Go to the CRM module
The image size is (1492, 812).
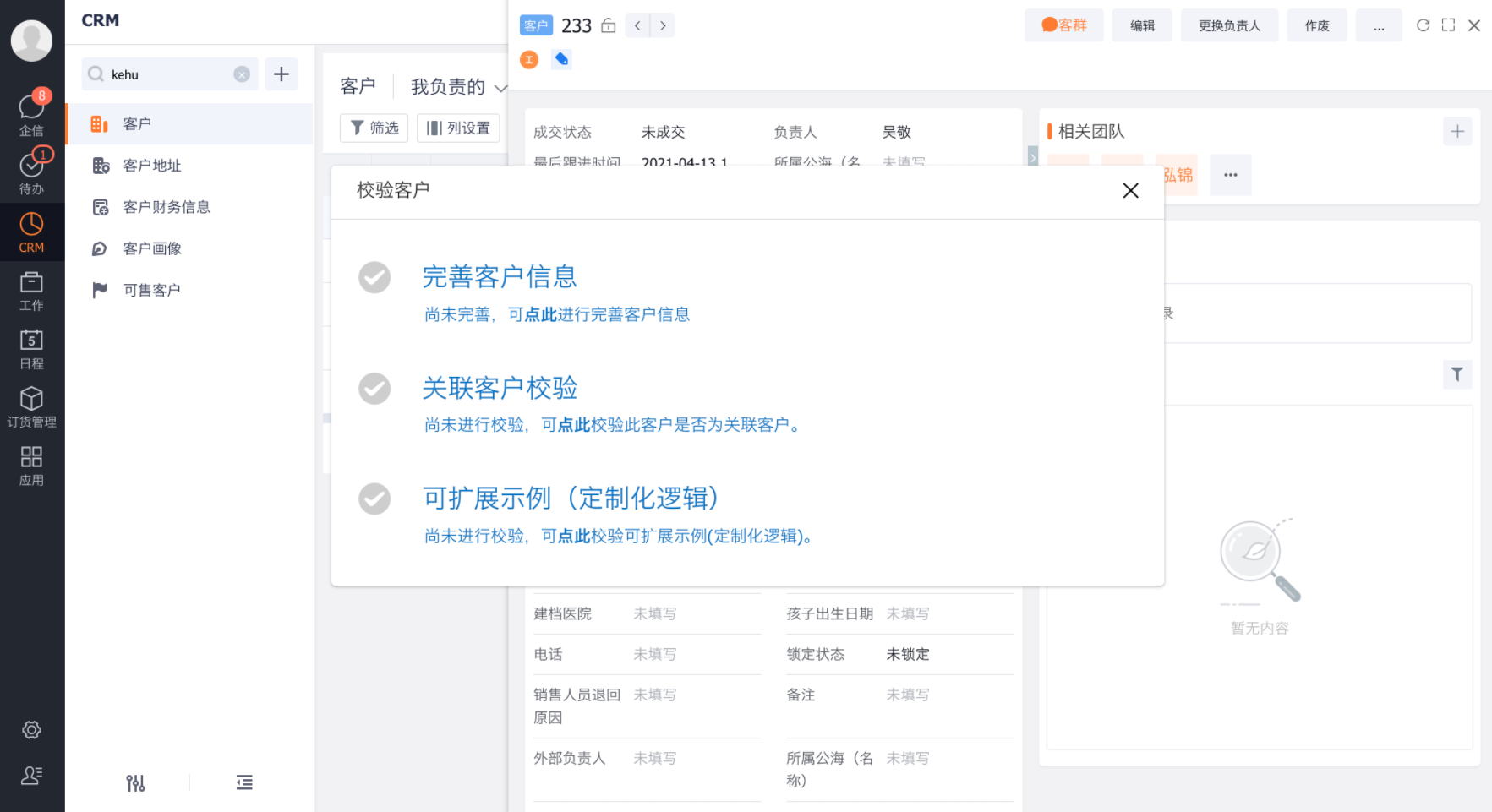(31, 232)
